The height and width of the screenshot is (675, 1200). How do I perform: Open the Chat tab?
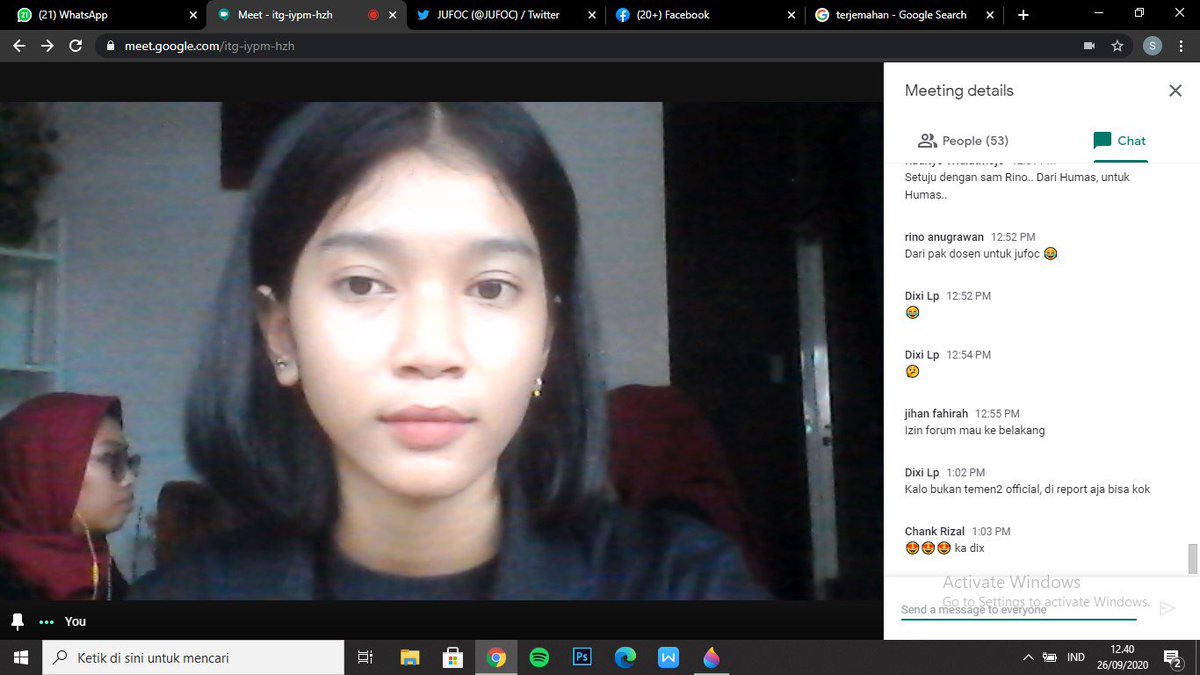[1119, 141]
